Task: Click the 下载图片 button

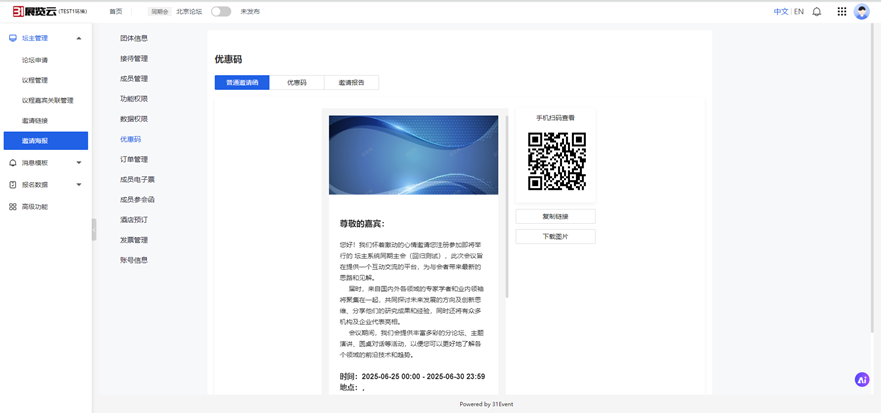Action: click(555, 237)
